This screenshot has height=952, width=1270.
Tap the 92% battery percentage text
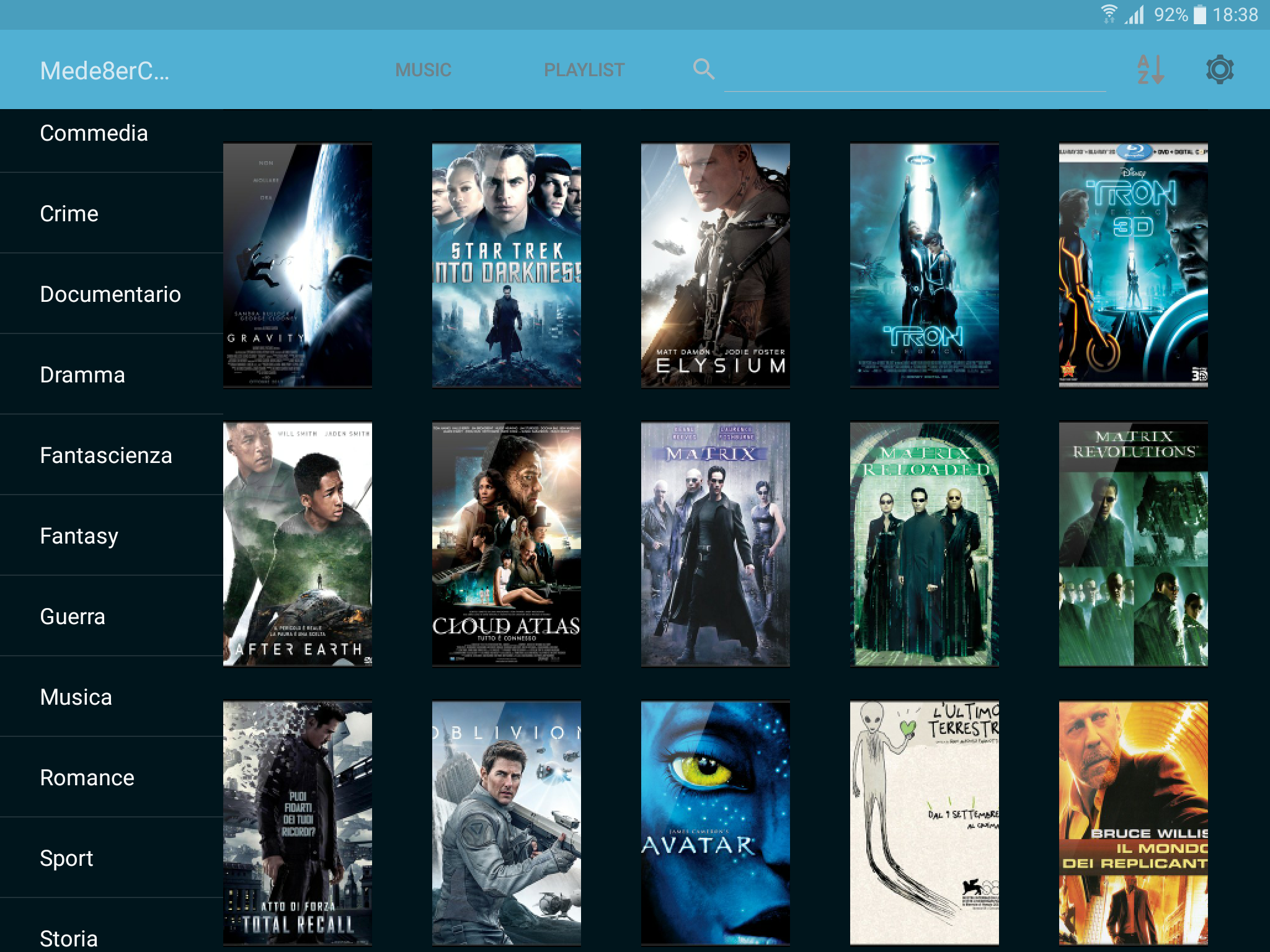(x=1171, y=14)
